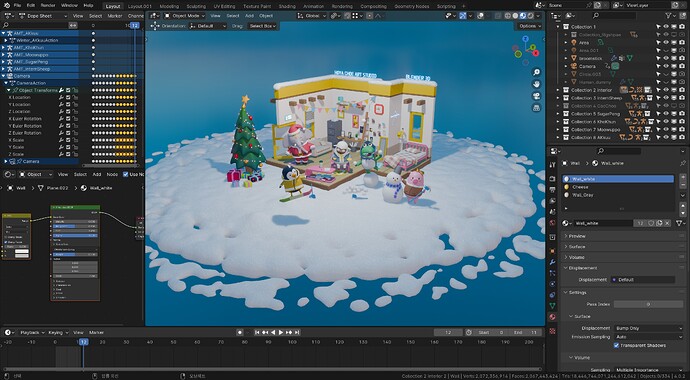Toggle eye visibility of Collection 5 SugarPeng
The image size is (690, 380).
pyautogui.click(x=666, y=114)
